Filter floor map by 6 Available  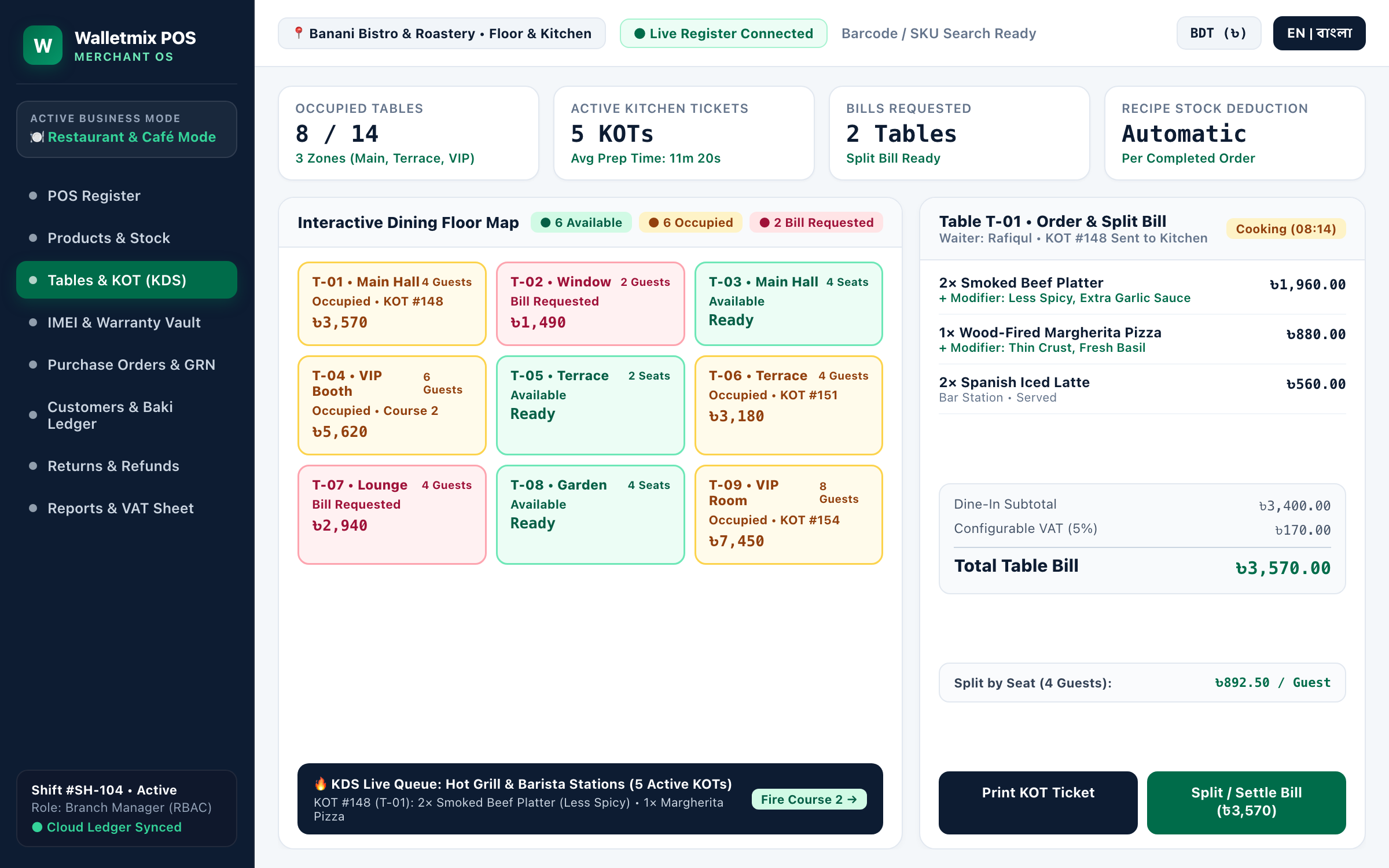pyautogui.click(x=581, y=222)
